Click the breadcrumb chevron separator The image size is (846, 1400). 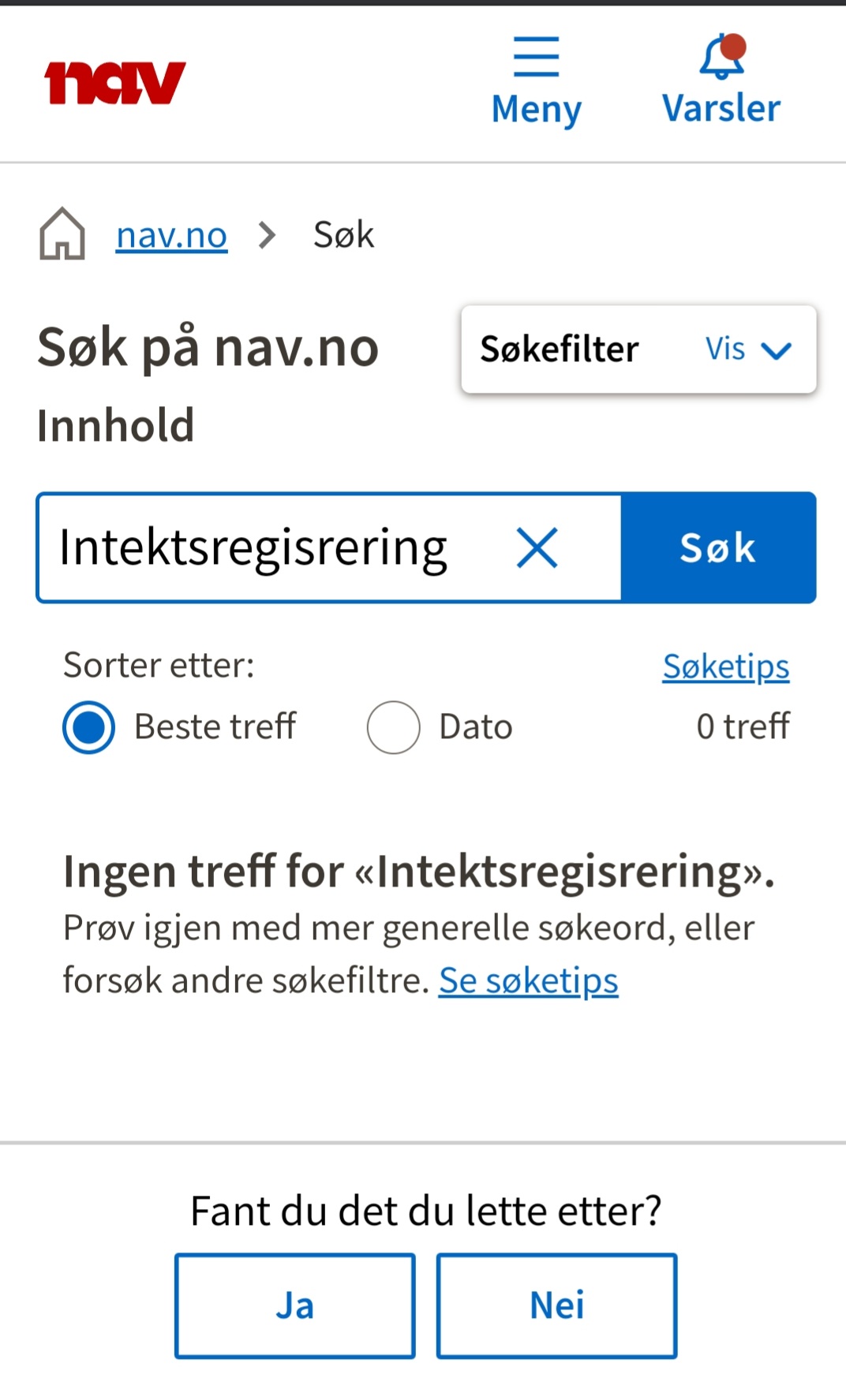click(x=268, y=235)
